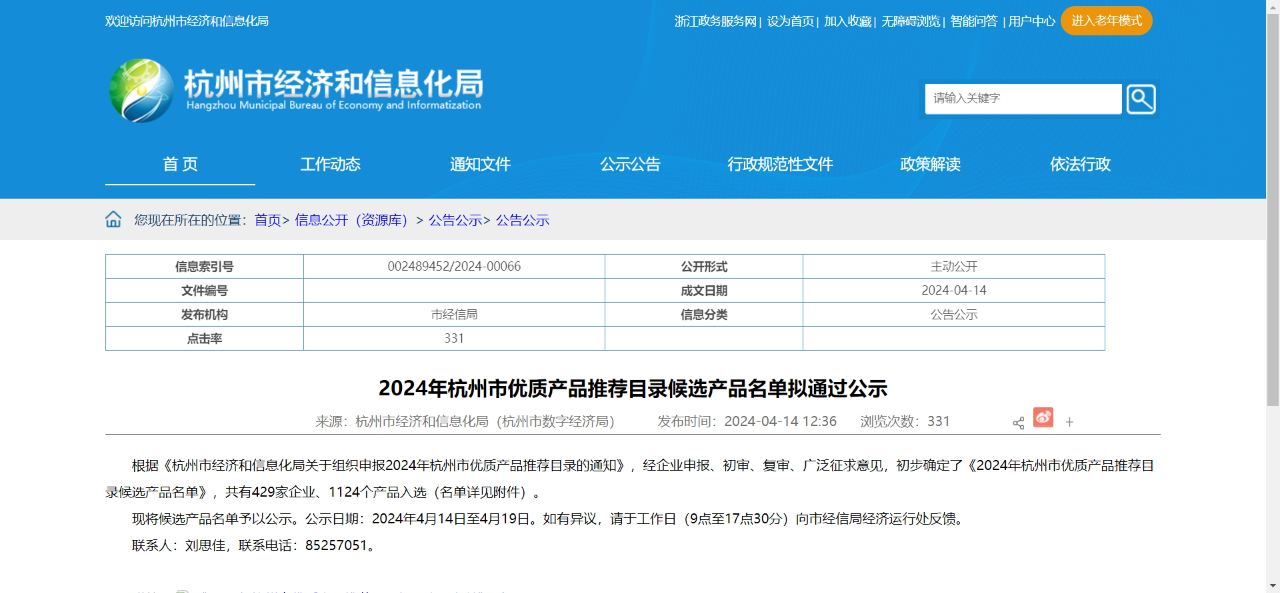The image size is (1280, 593).
Task: Click 进入老年模式 orange button
Action: 1106,21
